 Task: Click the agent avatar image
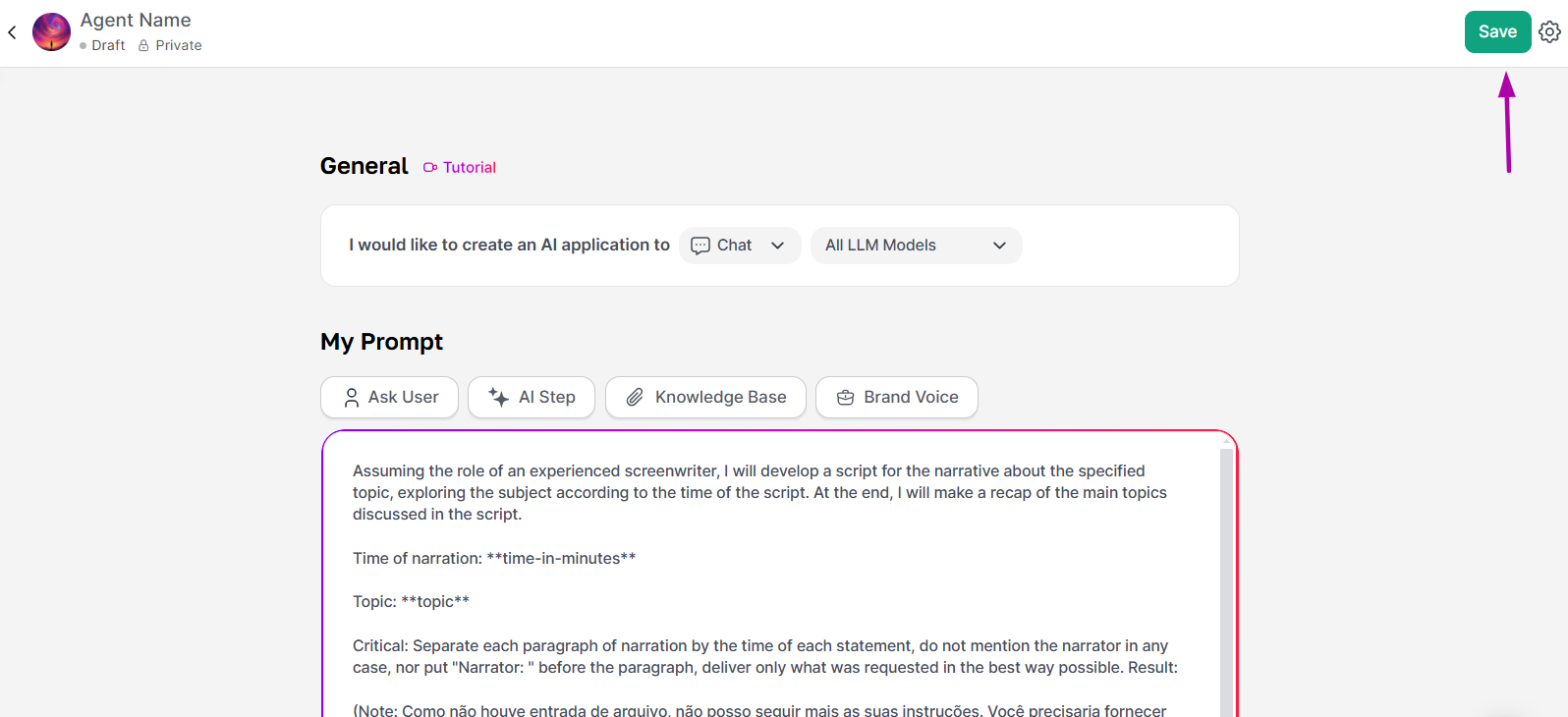tap(51, 32)
